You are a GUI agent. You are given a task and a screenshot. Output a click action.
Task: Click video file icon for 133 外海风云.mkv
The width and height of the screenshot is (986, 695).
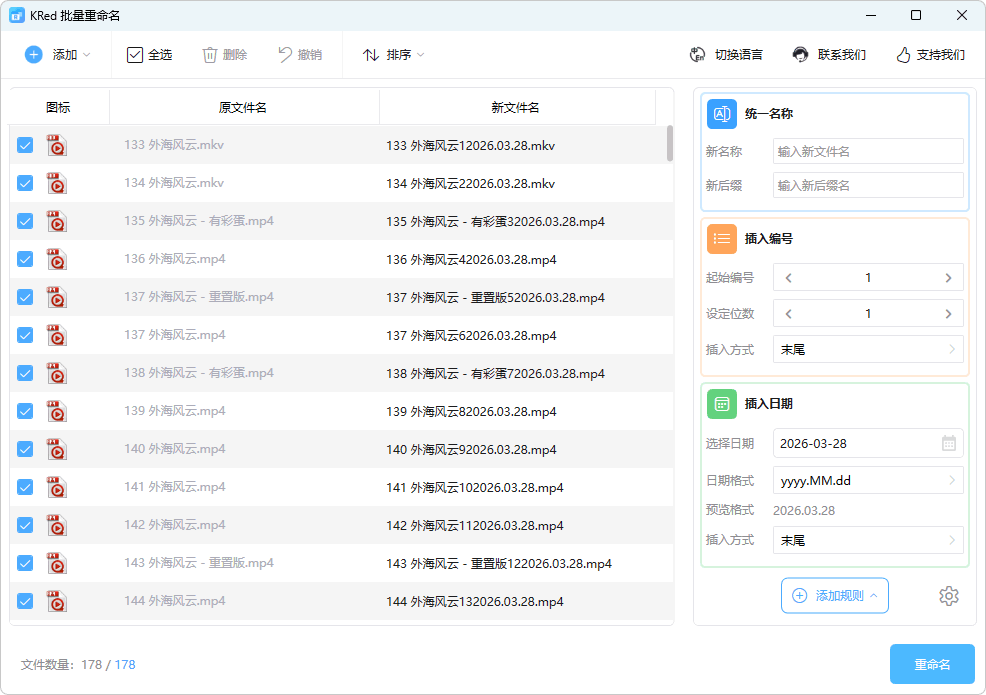pos(57,145)
